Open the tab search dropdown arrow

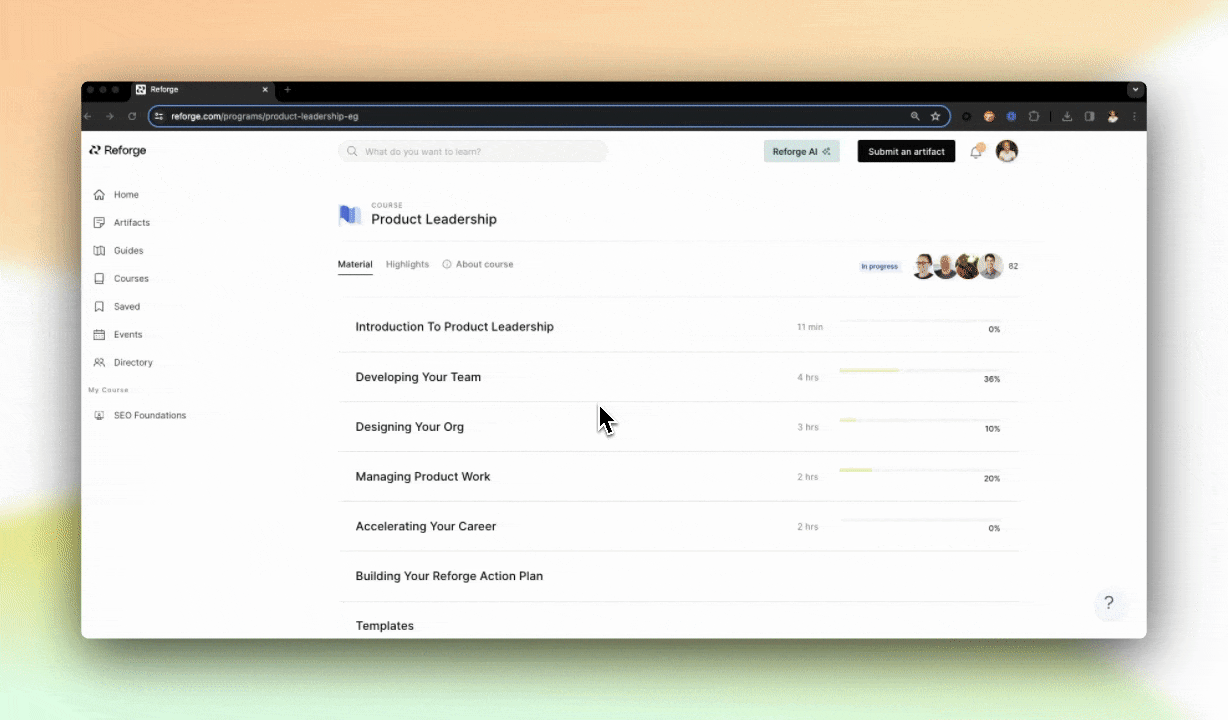click(1135, 89)
